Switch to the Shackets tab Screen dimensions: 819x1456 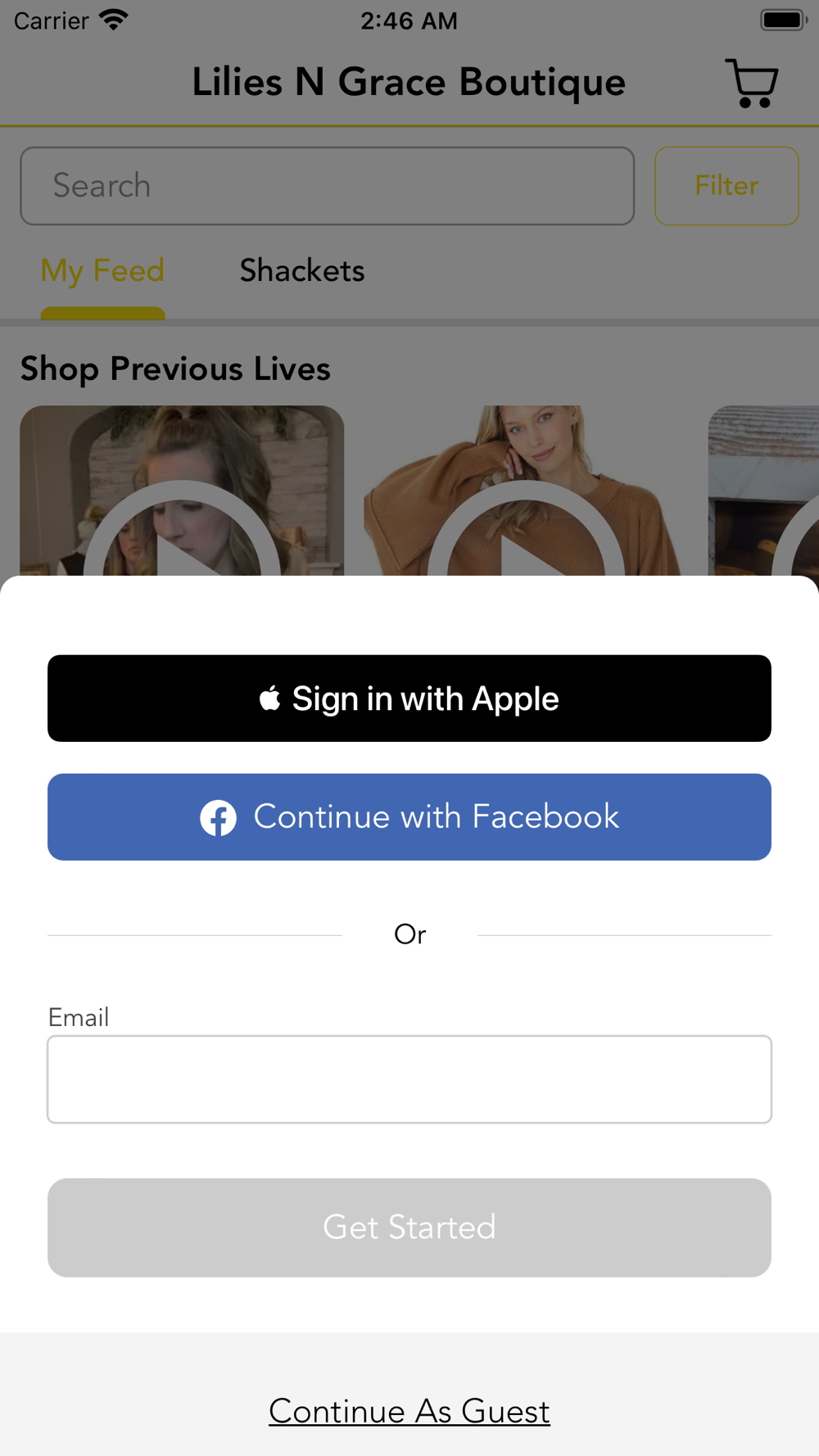tap(302, 271)
